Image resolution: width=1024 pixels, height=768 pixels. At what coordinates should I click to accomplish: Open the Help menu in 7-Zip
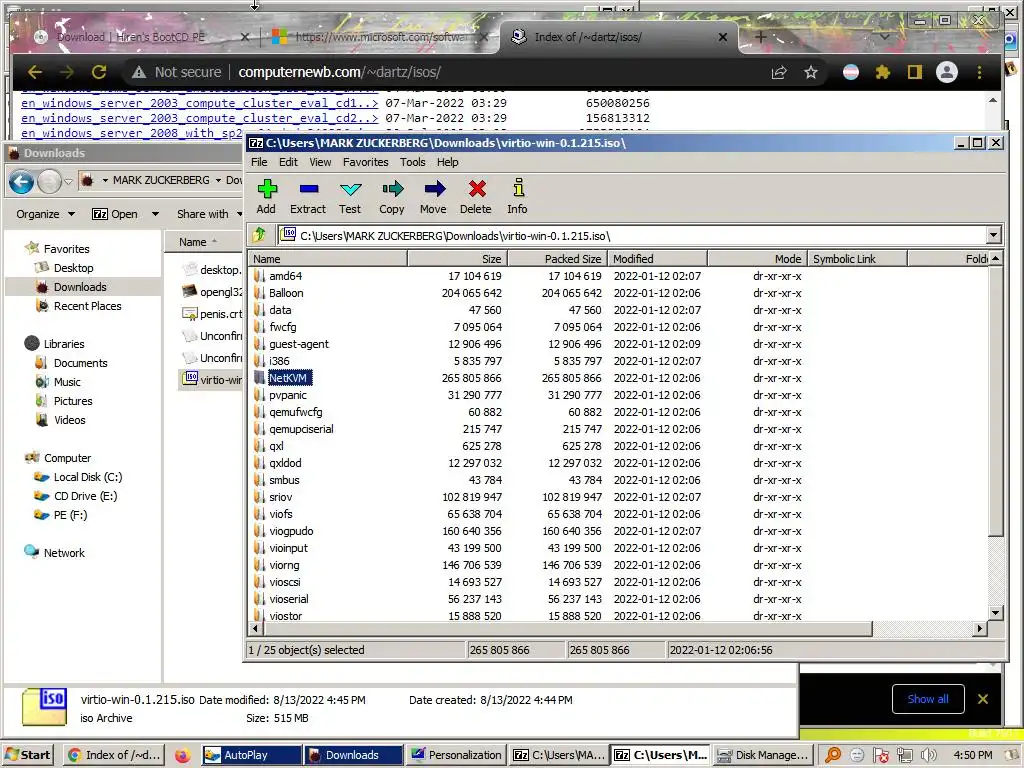(x=447, y=162)
